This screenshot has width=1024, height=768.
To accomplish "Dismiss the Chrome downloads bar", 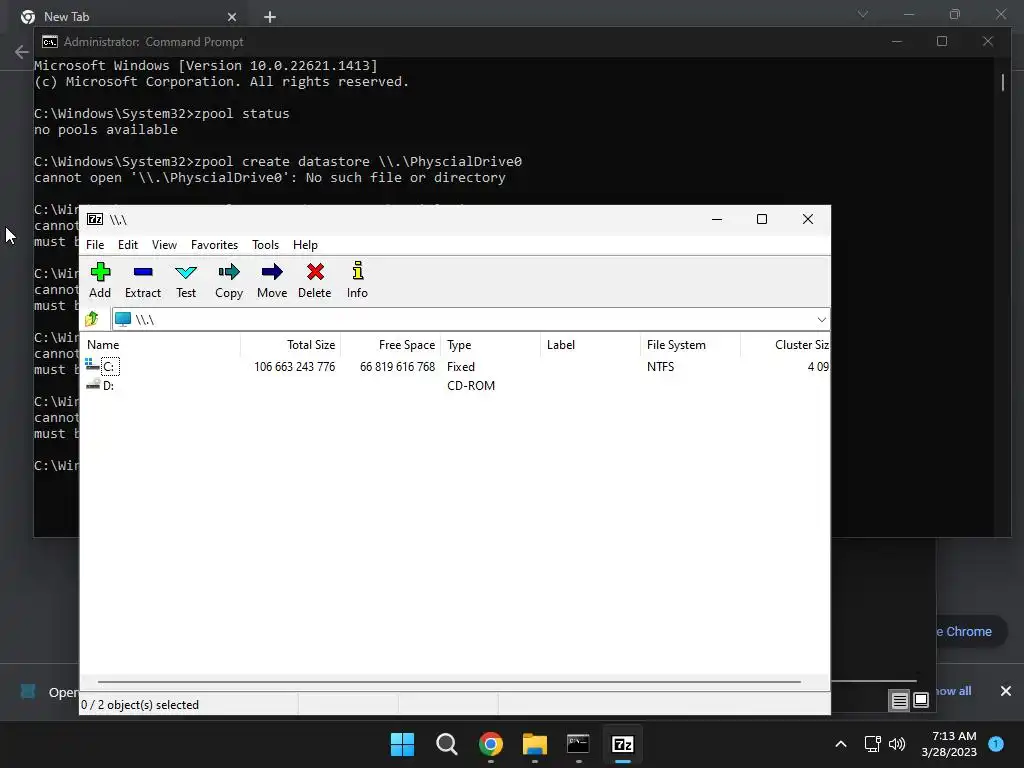I will (x=1006, y=691).
